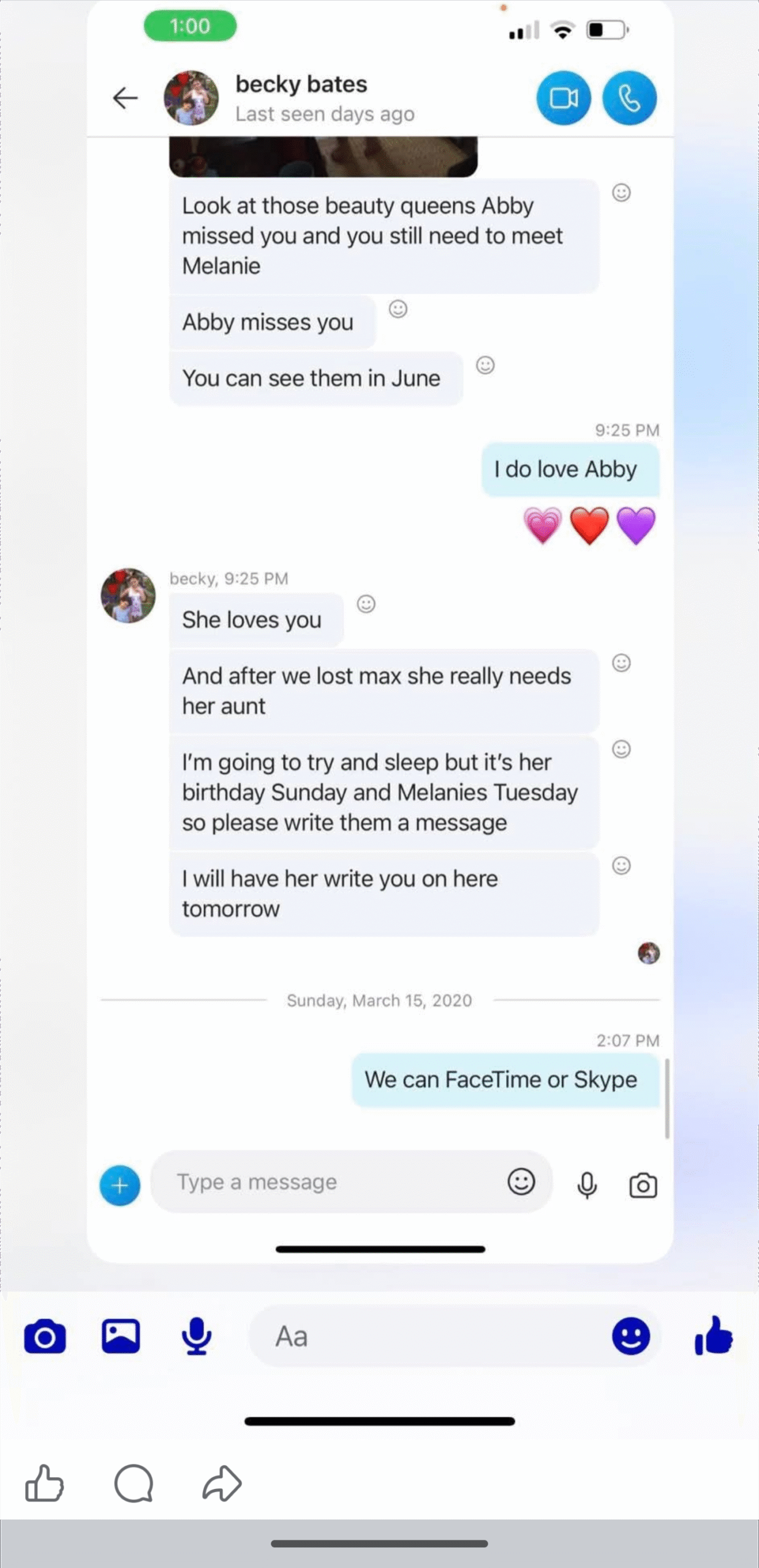
Task: Open the blue smiley emoji button
Action: (631, 1336)
